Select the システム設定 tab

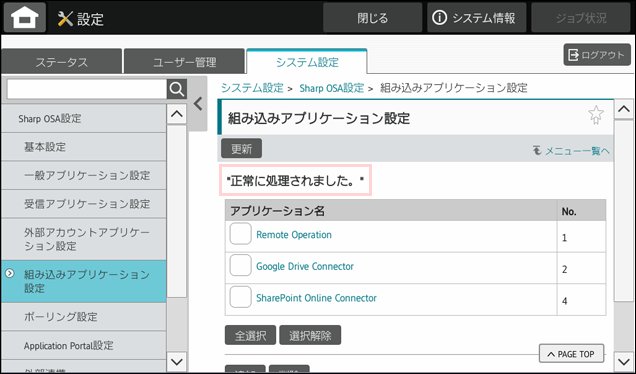coord(307,62)
